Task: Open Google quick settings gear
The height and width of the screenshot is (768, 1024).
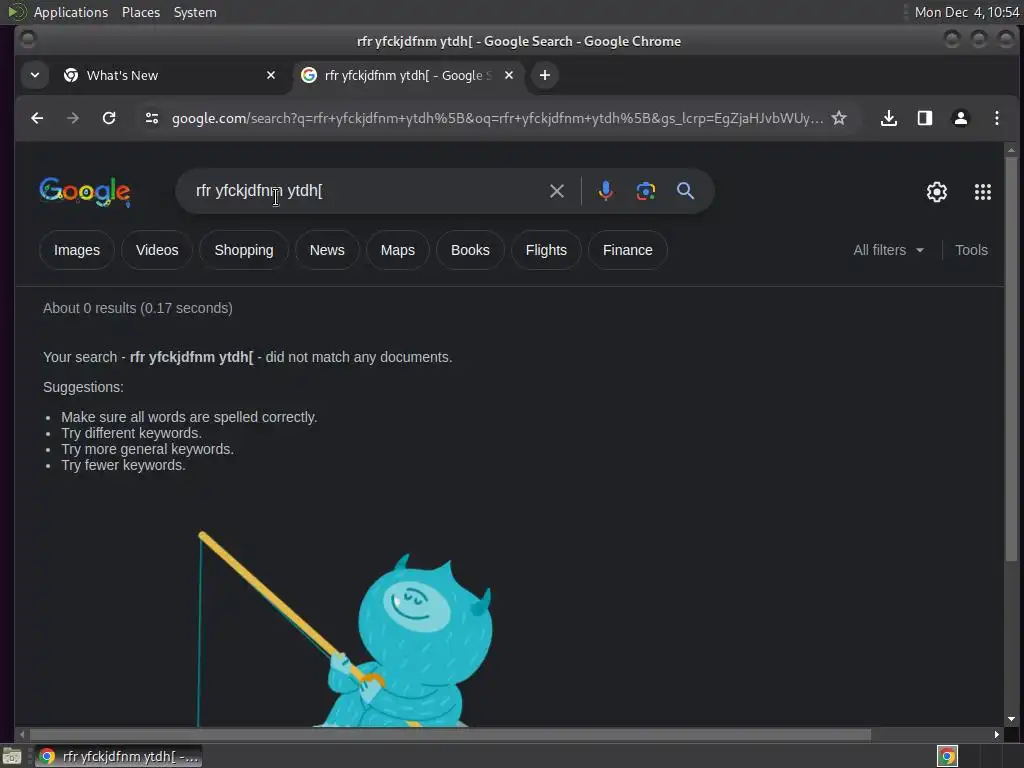Action: [936, 192]
